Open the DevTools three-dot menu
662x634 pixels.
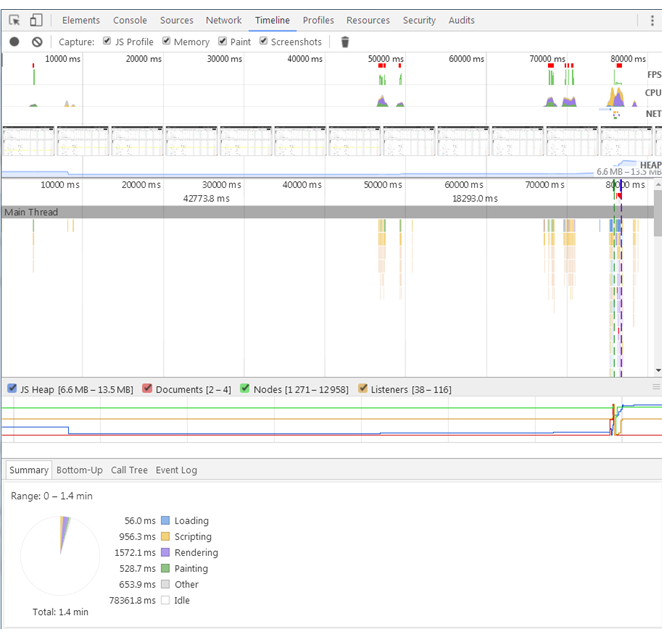tap(652, 20)
